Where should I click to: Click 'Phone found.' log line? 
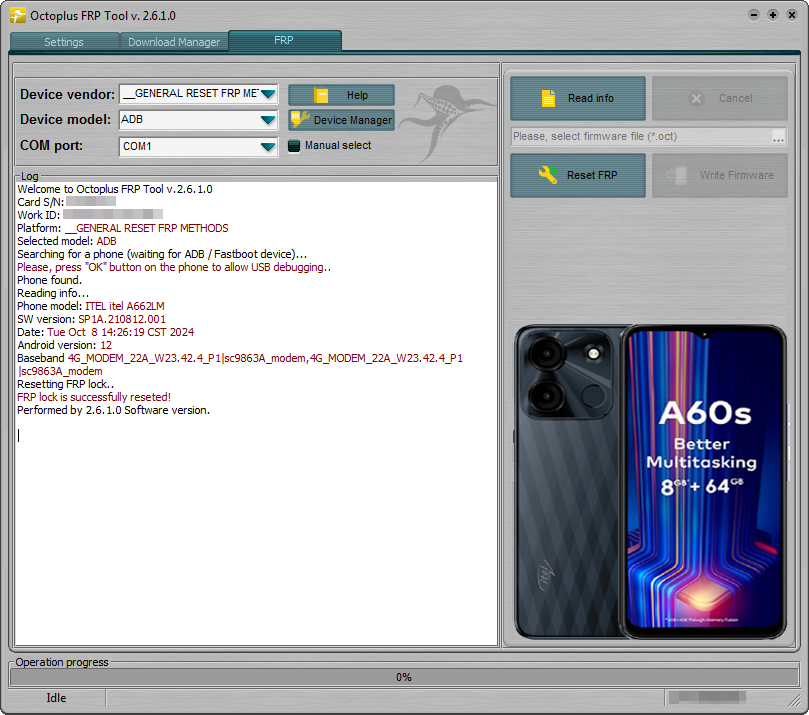[x=50, y=280]
